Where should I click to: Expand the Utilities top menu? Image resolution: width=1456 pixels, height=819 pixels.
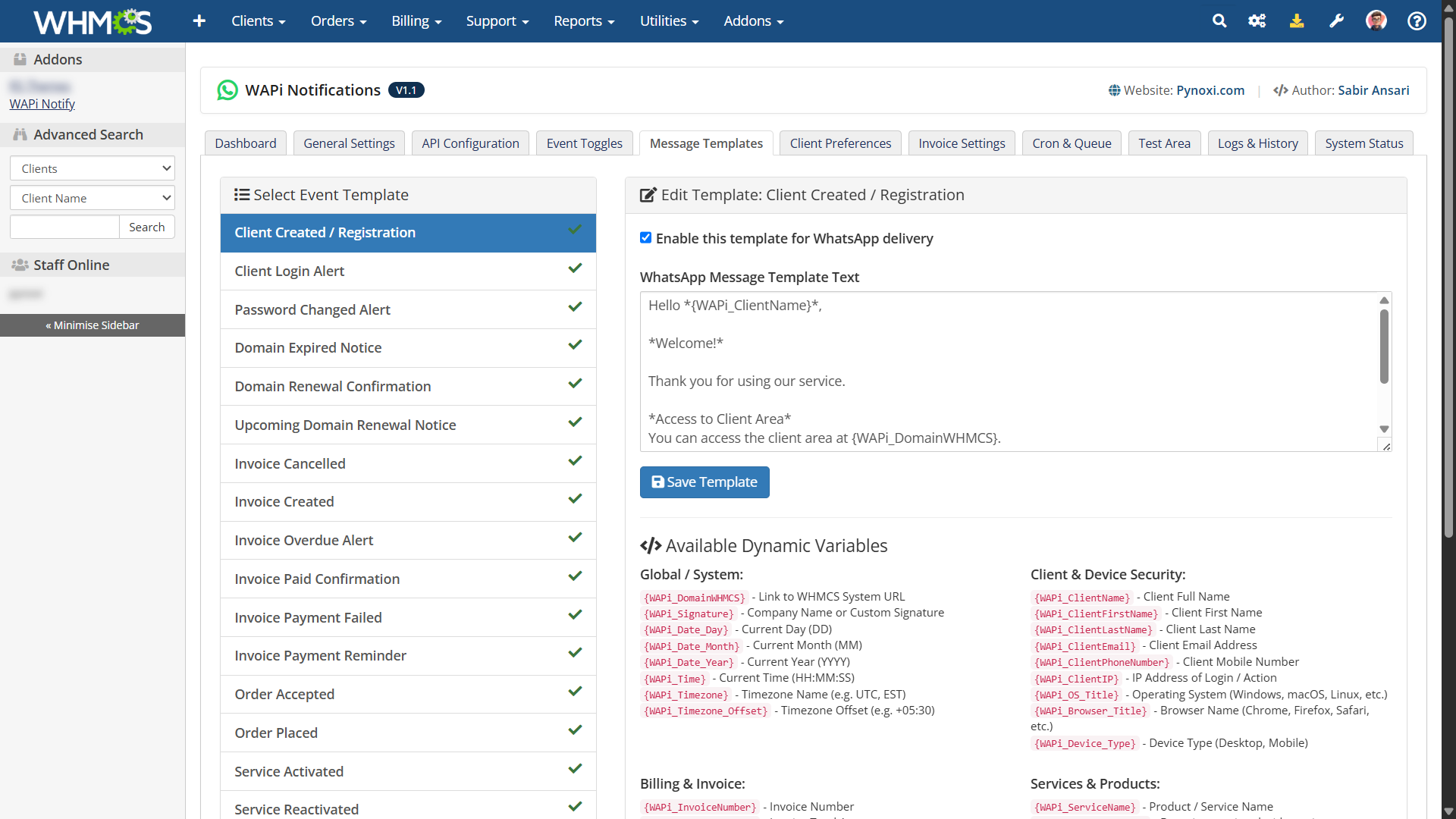click(669, 21)
